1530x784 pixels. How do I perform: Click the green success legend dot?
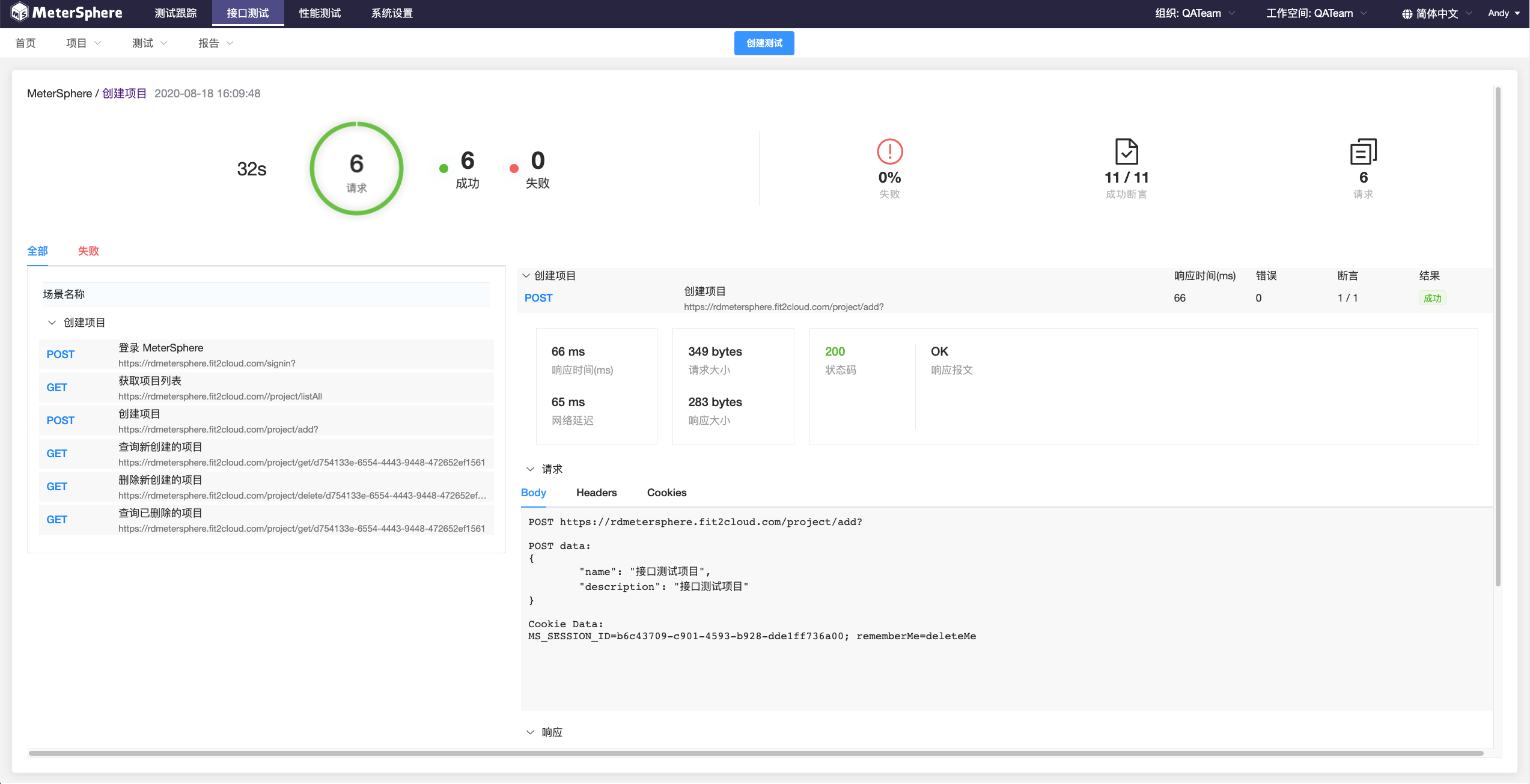443,169
